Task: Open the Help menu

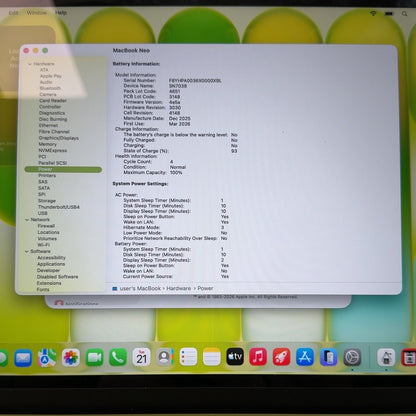Action: [61, 13]
